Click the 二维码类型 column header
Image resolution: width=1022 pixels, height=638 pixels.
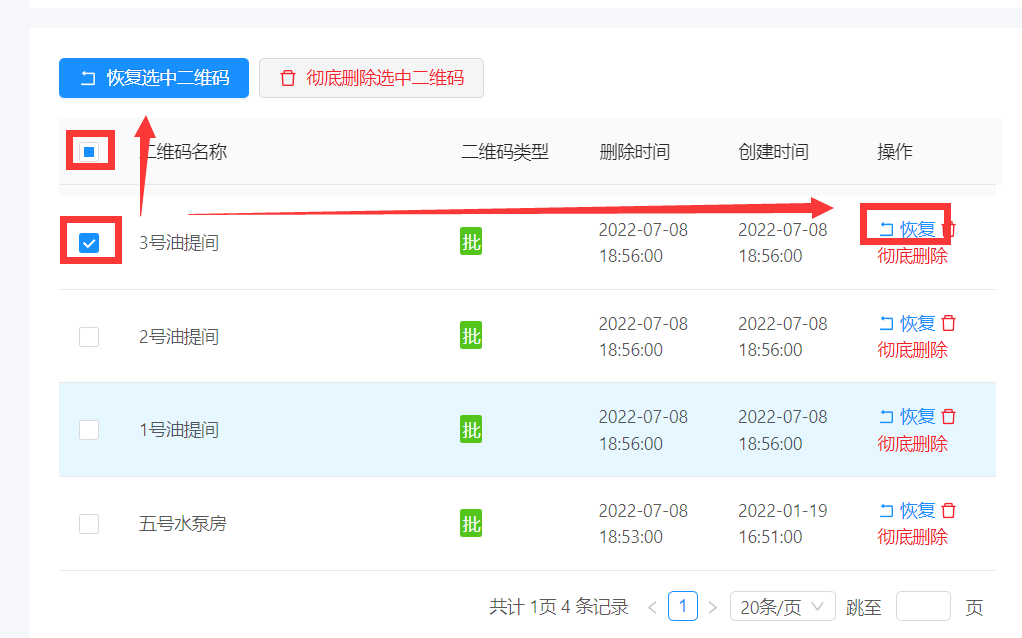(x=505, y=152)
